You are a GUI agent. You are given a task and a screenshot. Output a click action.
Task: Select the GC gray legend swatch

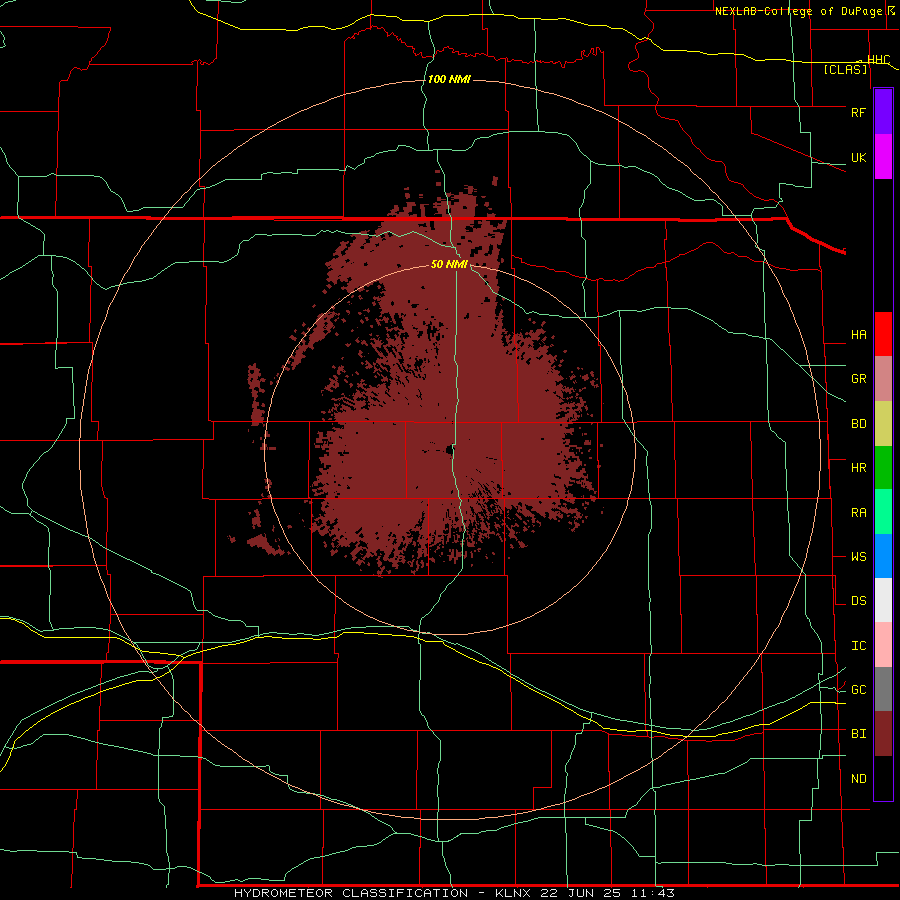coord(883,689)
